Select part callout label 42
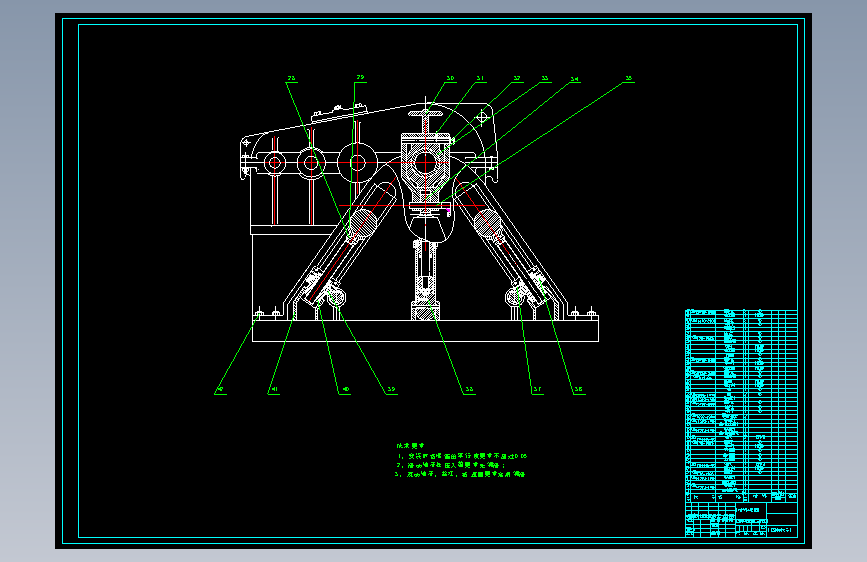 click(x=221, y=389)
